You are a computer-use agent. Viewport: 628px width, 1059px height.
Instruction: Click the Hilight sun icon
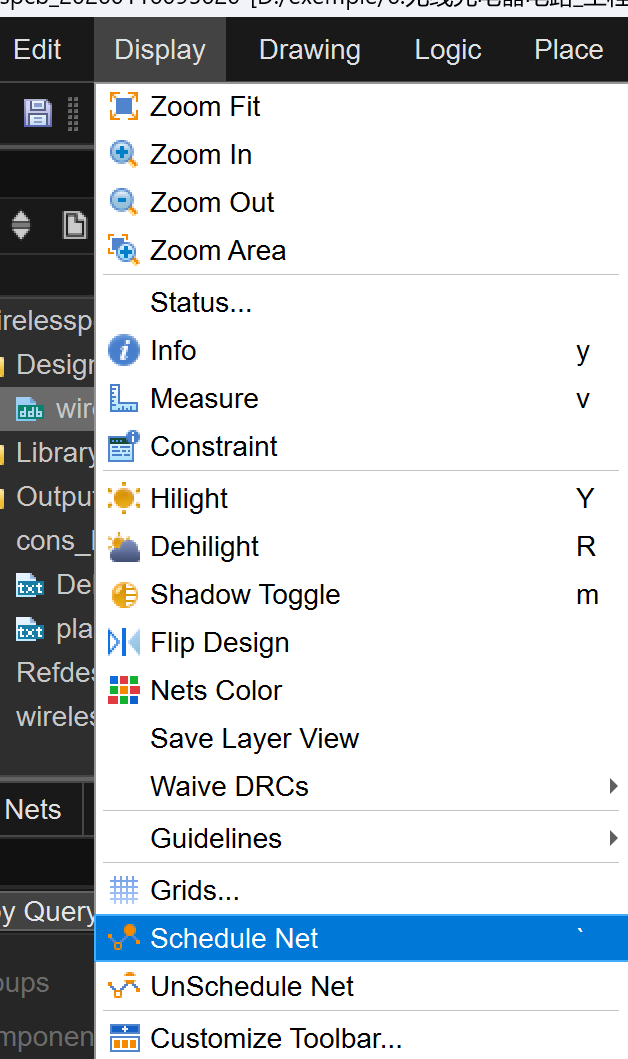tap(123, 498)
